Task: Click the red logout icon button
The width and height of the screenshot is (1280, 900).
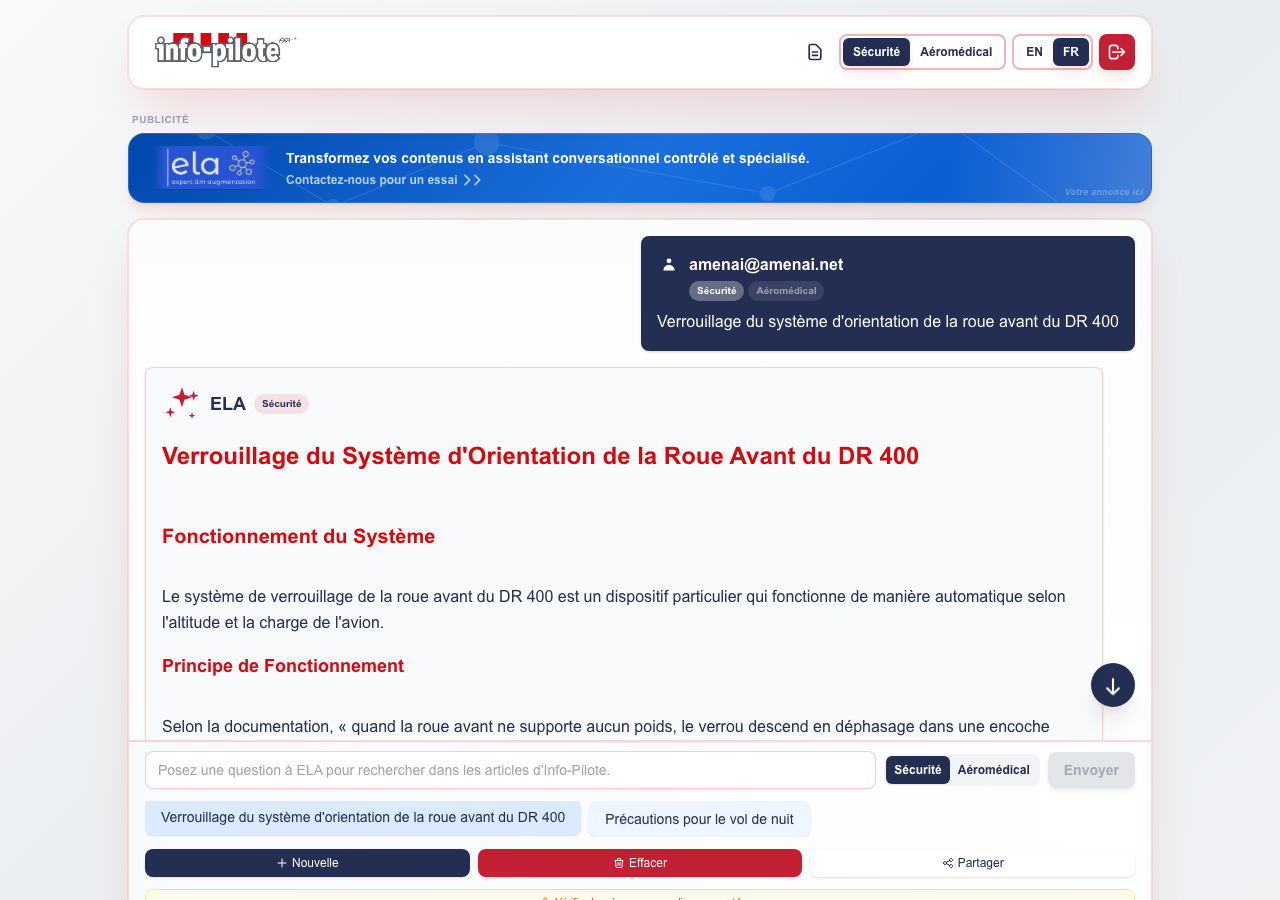Action: (x=1116, y=52)
